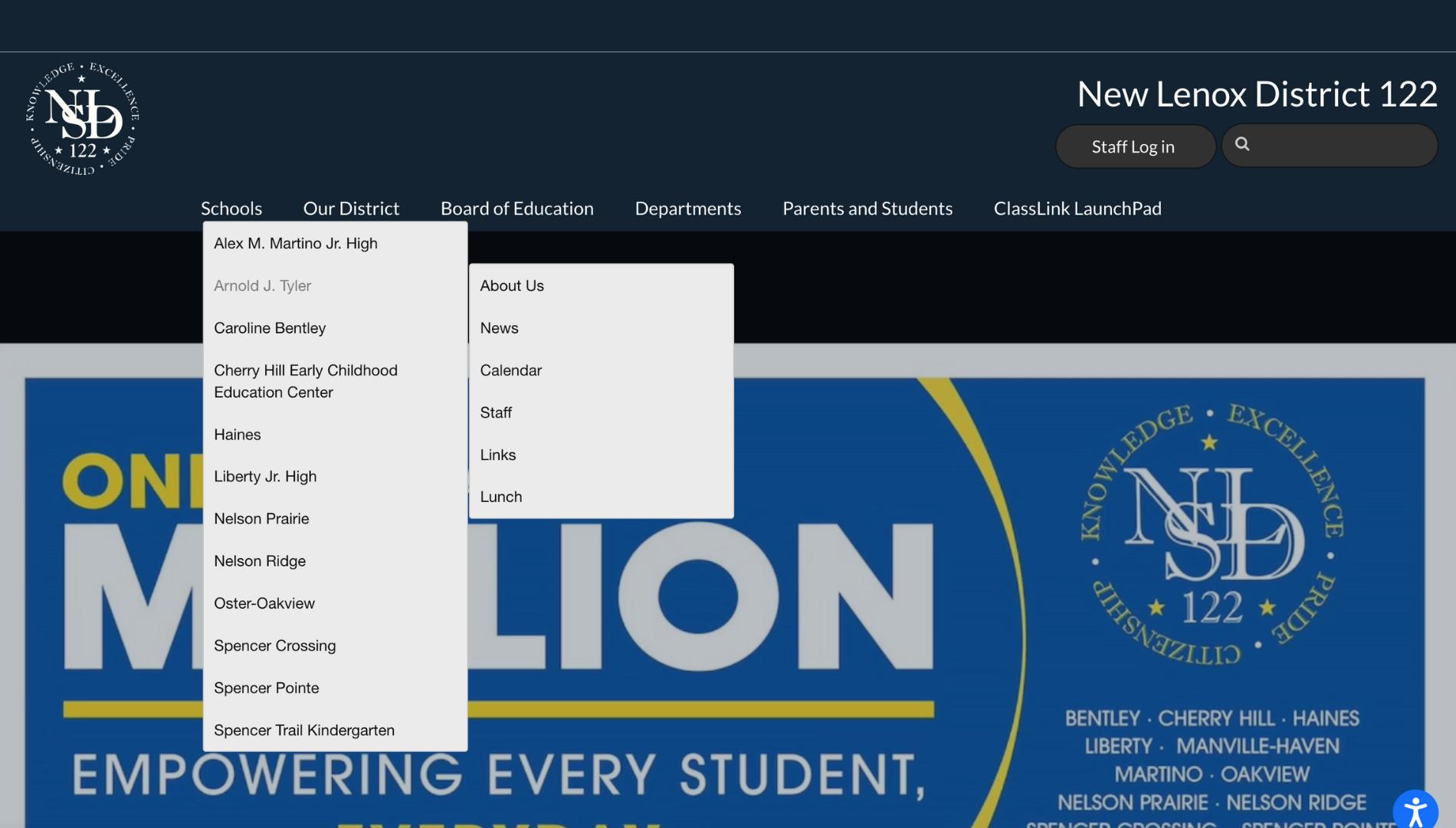Open the ClassLink LaunchPad link
Viewport: 1456px width, 828px height.
pos(1077,208)
